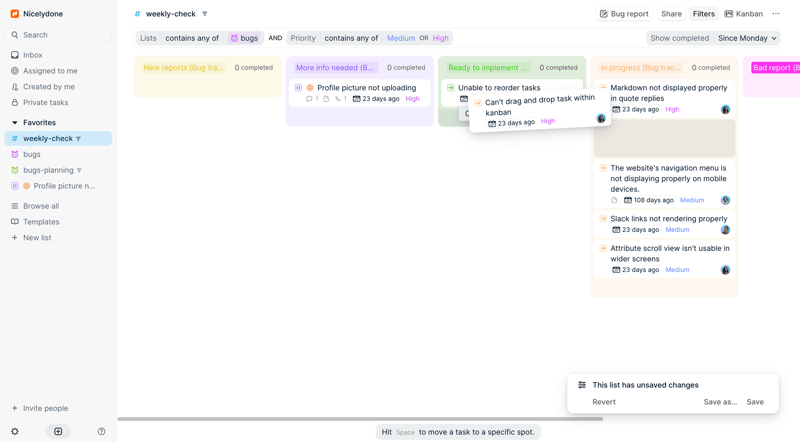The image size is (800, 442).
Task: Click the attachment icon on Profile picture task
Action: [x=326, y=99]
